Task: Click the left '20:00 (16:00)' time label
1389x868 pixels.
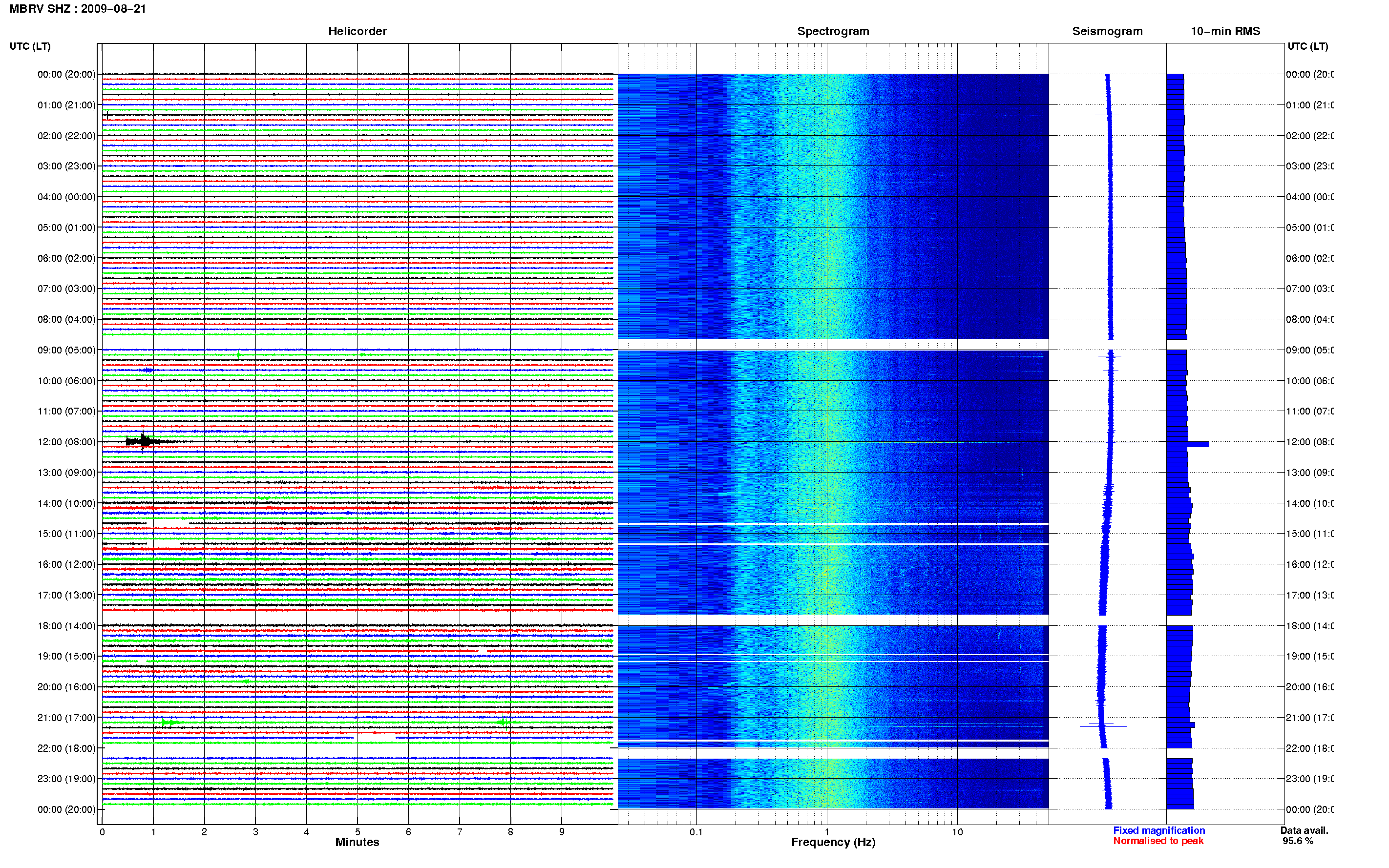Action: point(66,686)
